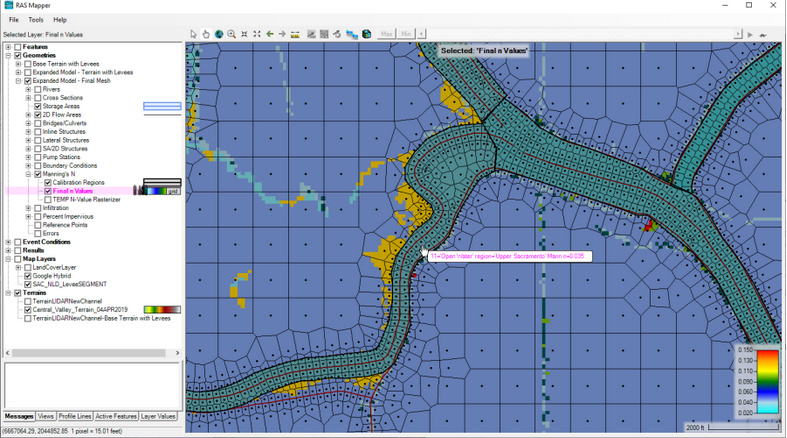Click the next view right arrow

283,34
